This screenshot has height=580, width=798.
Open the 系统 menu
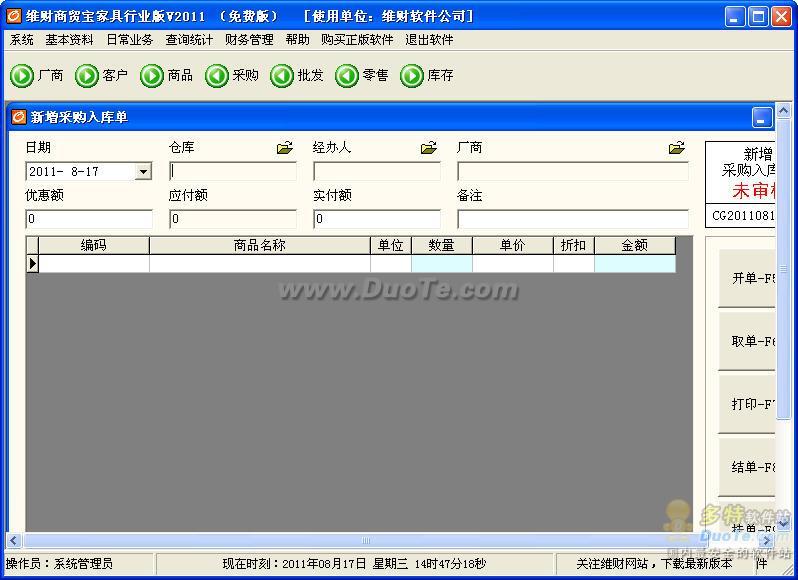click(x=21, y=40)
